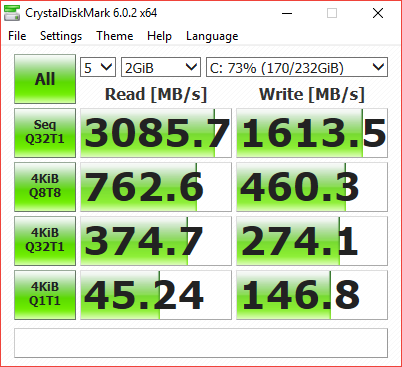Start the 4KiB Q8T8 test
Screen dimensions: 402x367
[x=45, y=187]
